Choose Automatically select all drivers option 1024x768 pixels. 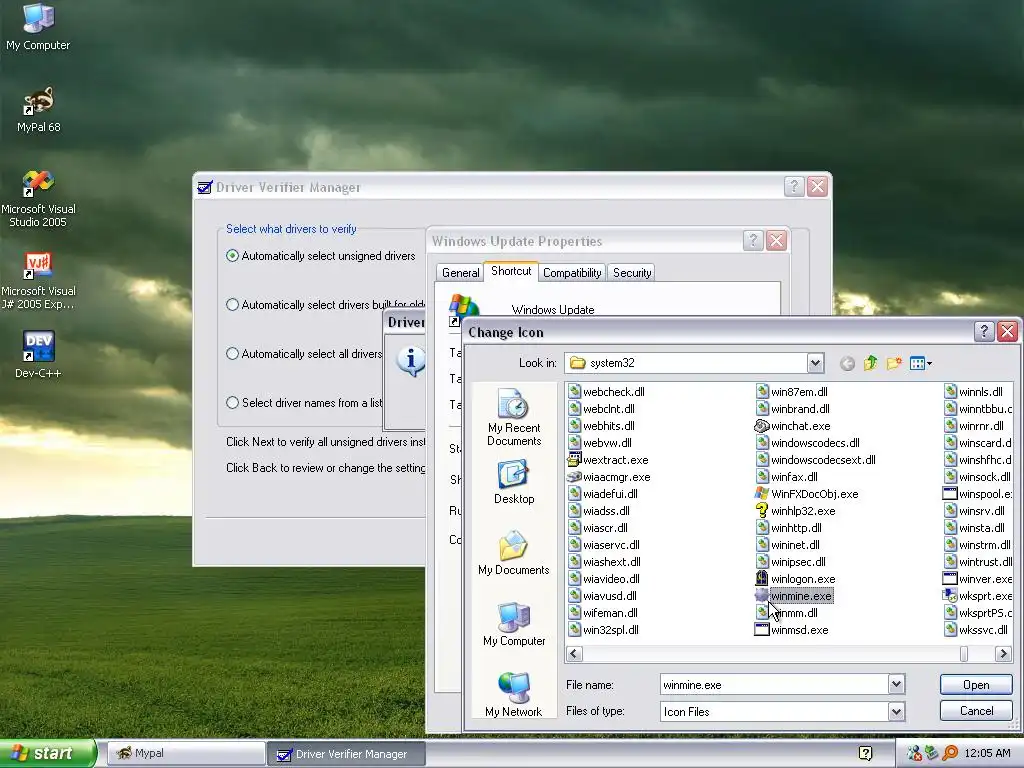(304, 353)
